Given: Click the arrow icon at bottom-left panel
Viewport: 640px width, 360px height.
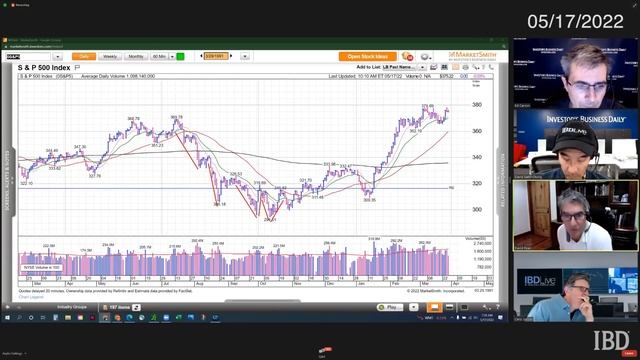Looking at the screenshot, I should tap(7, 307).
